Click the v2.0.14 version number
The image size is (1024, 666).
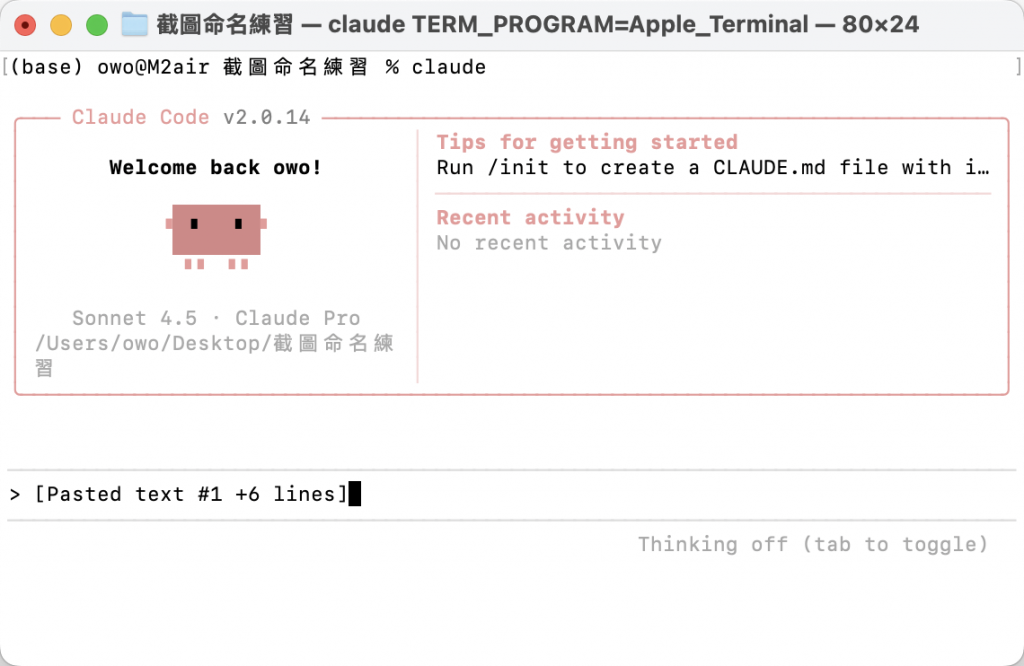(266, 117)
